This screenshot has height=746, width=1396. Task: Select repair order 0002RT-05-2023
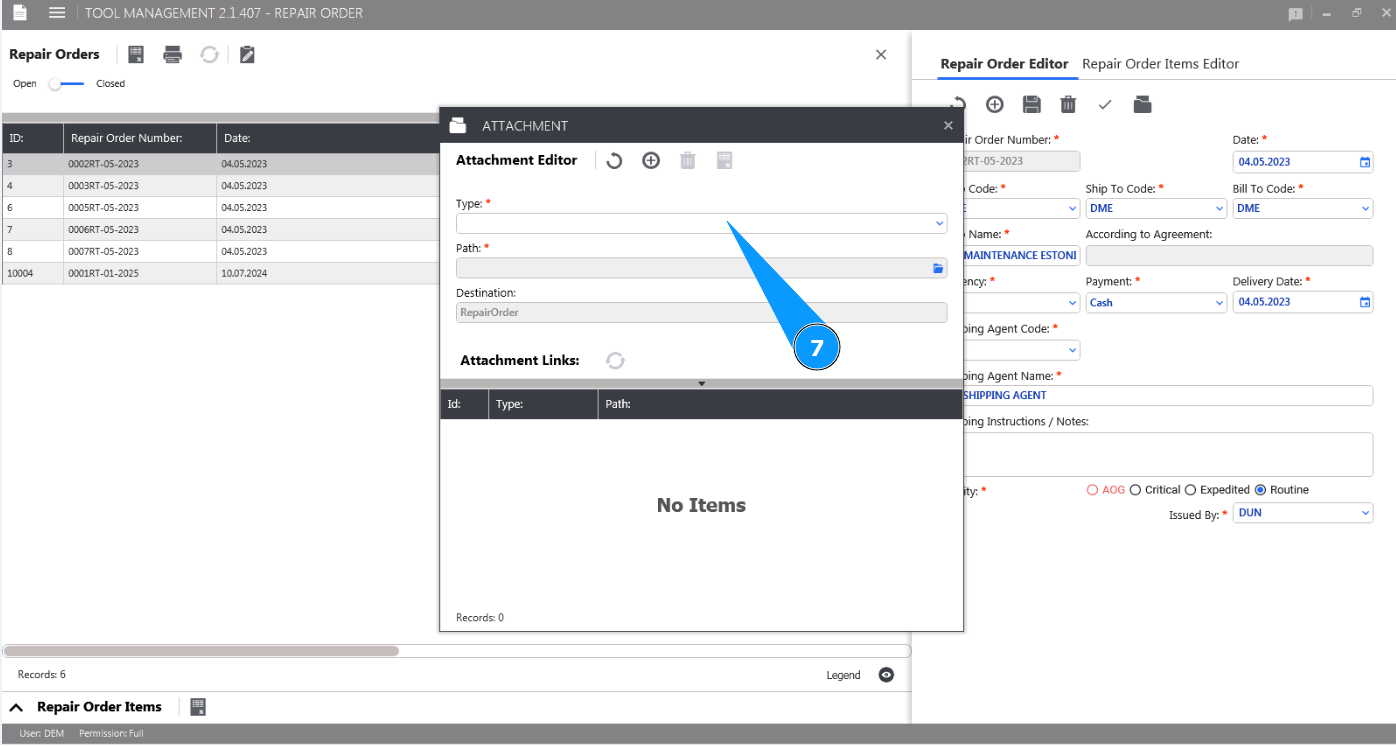click(221, 164)
